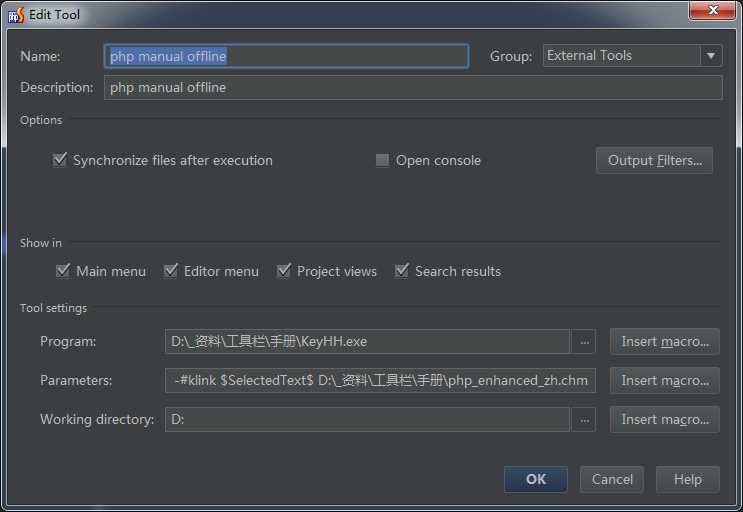Uncheck the Main menu option
This screenshot has height=512, width=743.
pos(64,271)
